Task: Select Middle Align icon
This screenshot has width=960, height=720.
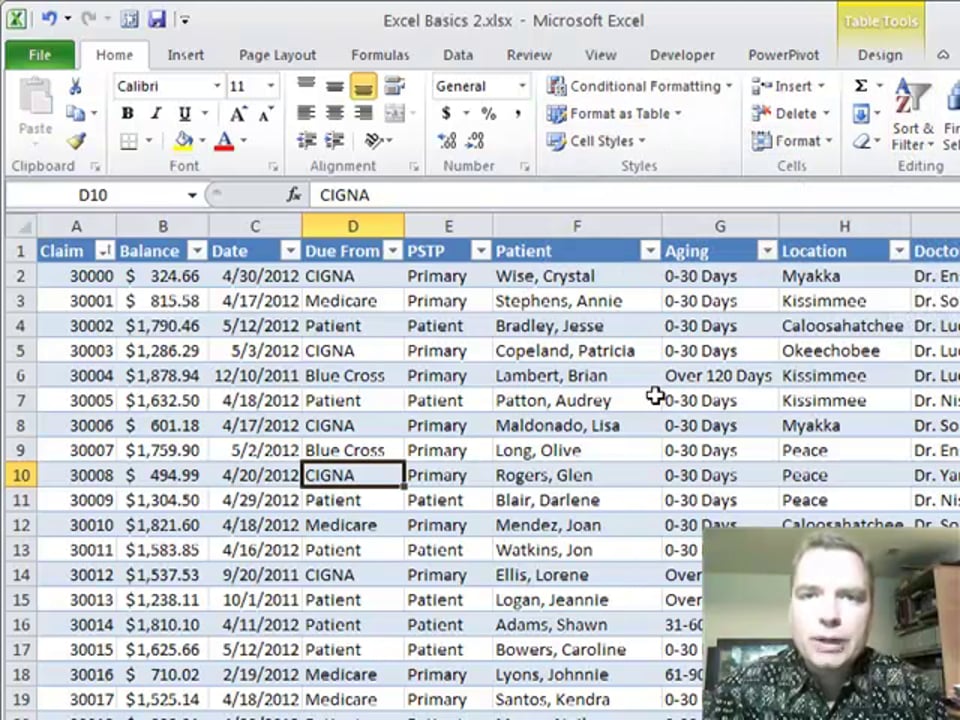Action: (335, 86)
